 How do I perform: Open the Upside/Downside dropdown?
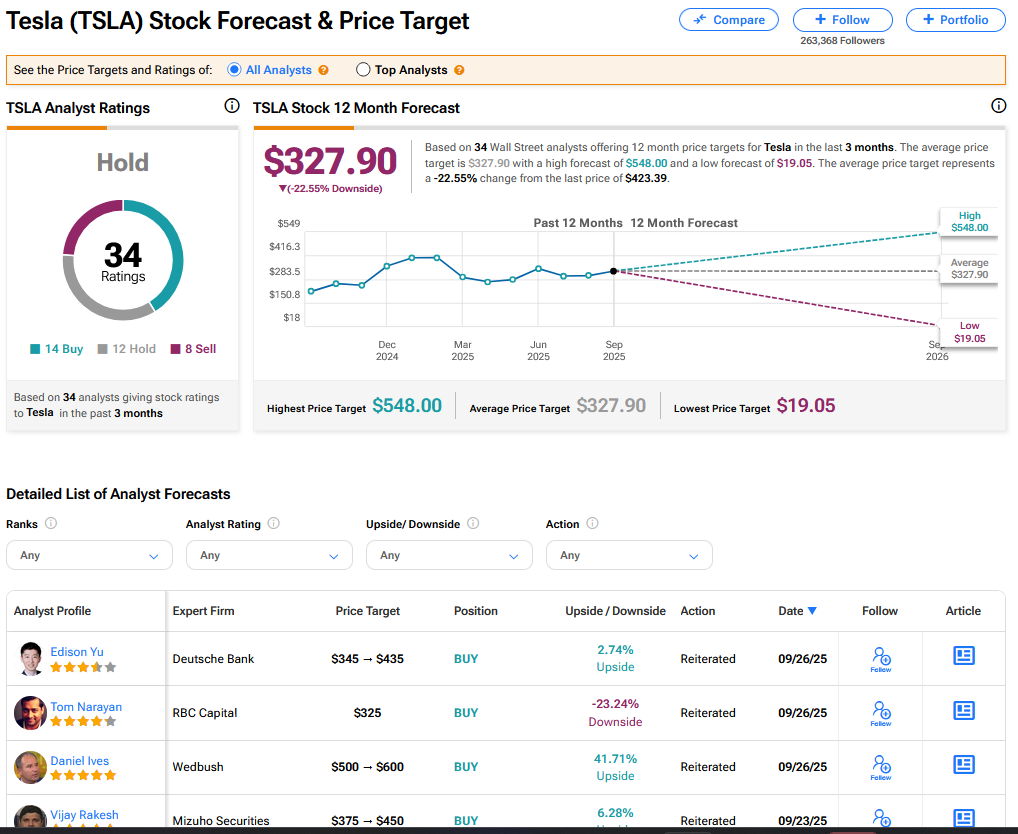pos(449,555)
